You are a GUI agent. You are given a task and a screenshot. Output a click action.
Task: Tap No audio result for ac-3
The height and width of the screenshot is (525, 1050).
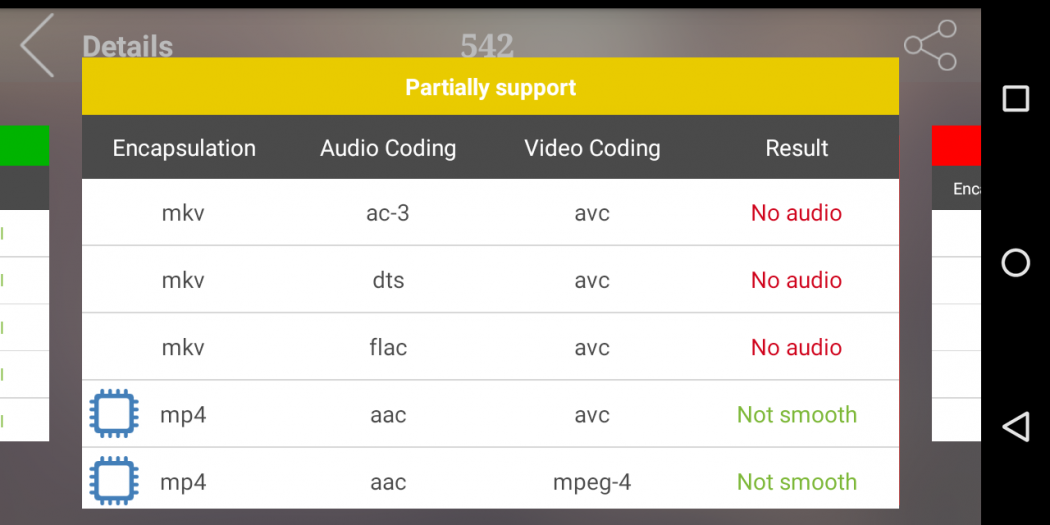coord(797,213)
